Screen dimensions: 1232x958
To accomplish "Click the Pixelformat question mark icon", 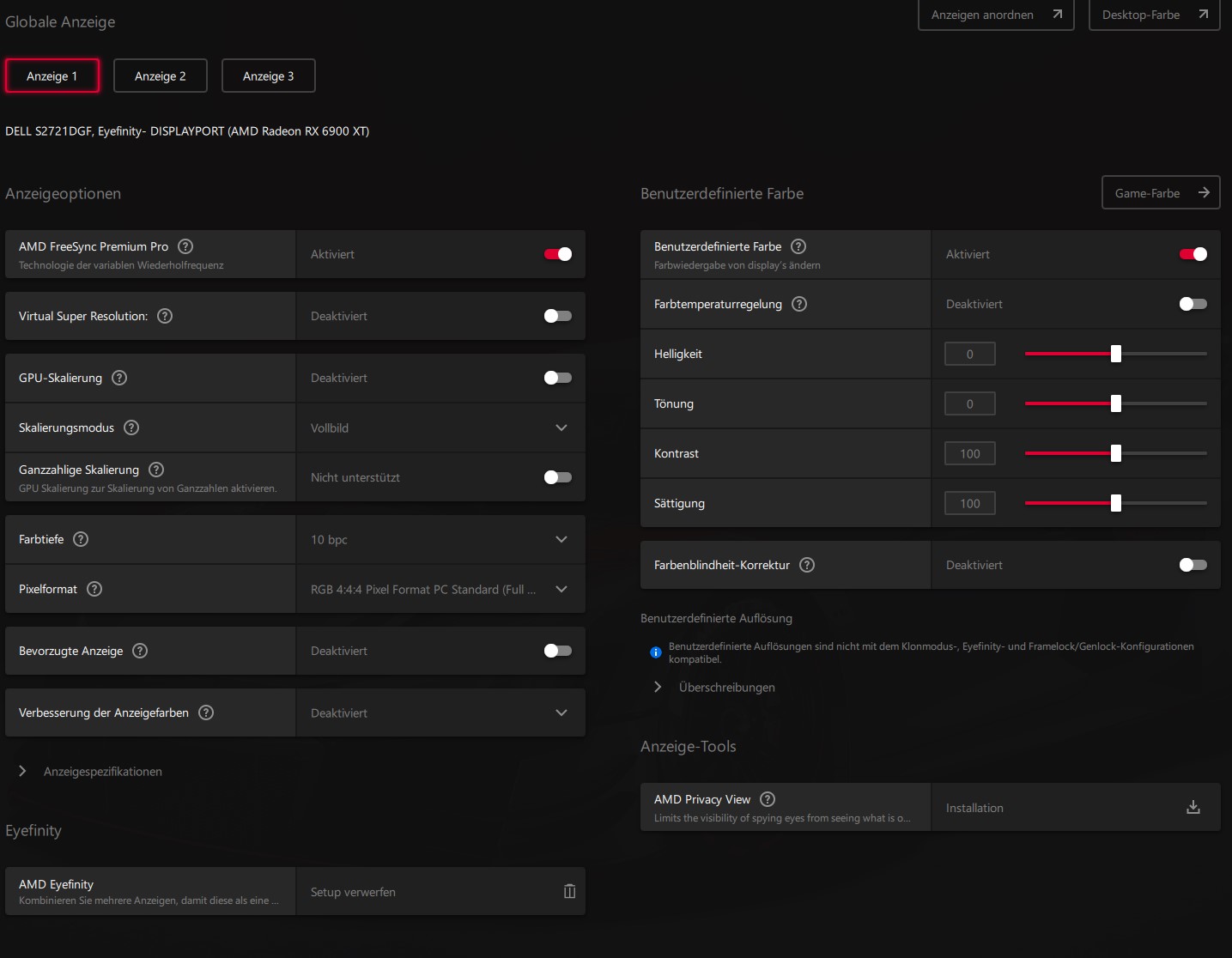I will pos(94,589).
